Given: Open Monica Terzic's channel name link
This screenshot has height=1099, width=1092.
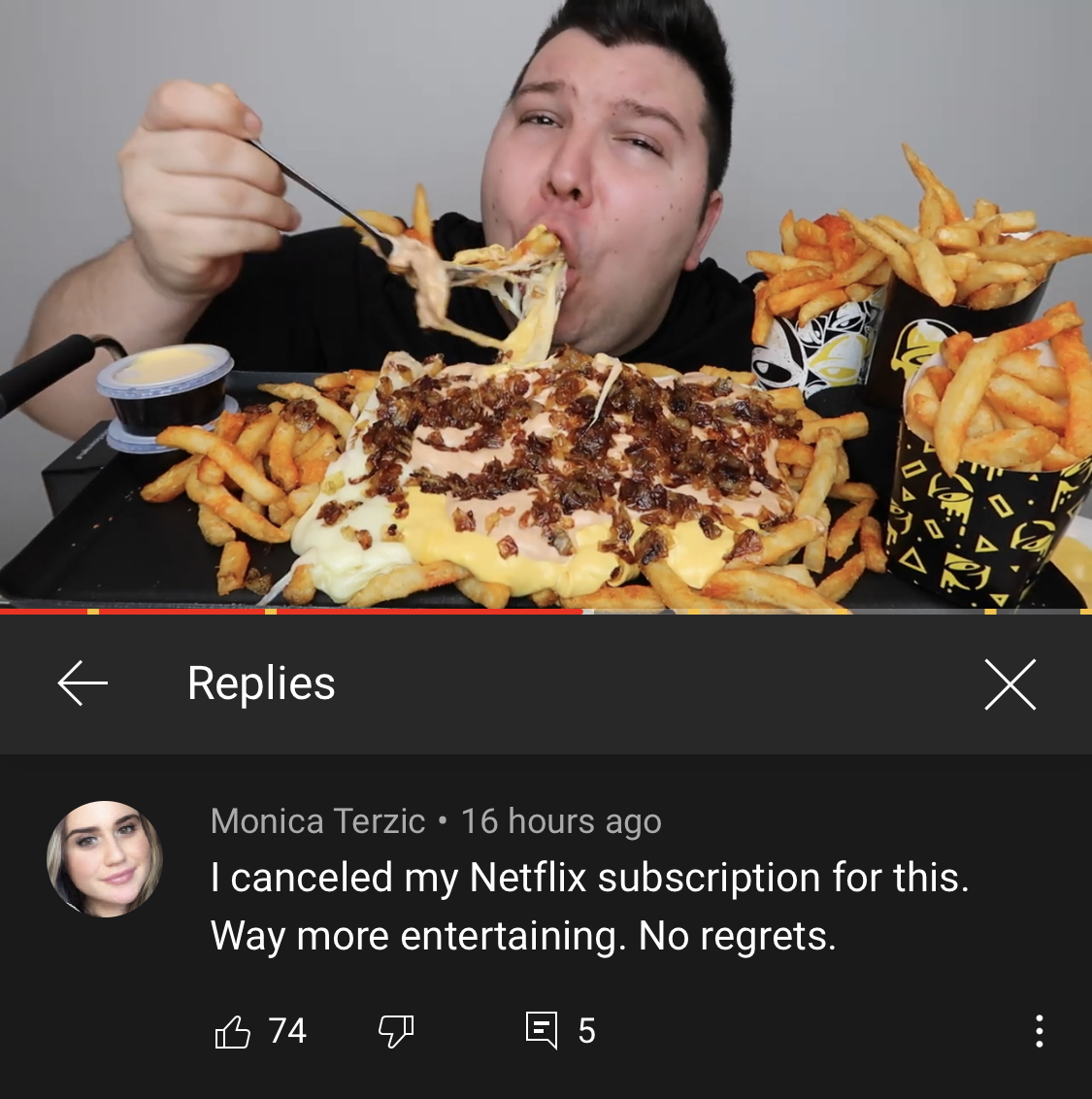Looking at the screenshot, I should [317, 820].
